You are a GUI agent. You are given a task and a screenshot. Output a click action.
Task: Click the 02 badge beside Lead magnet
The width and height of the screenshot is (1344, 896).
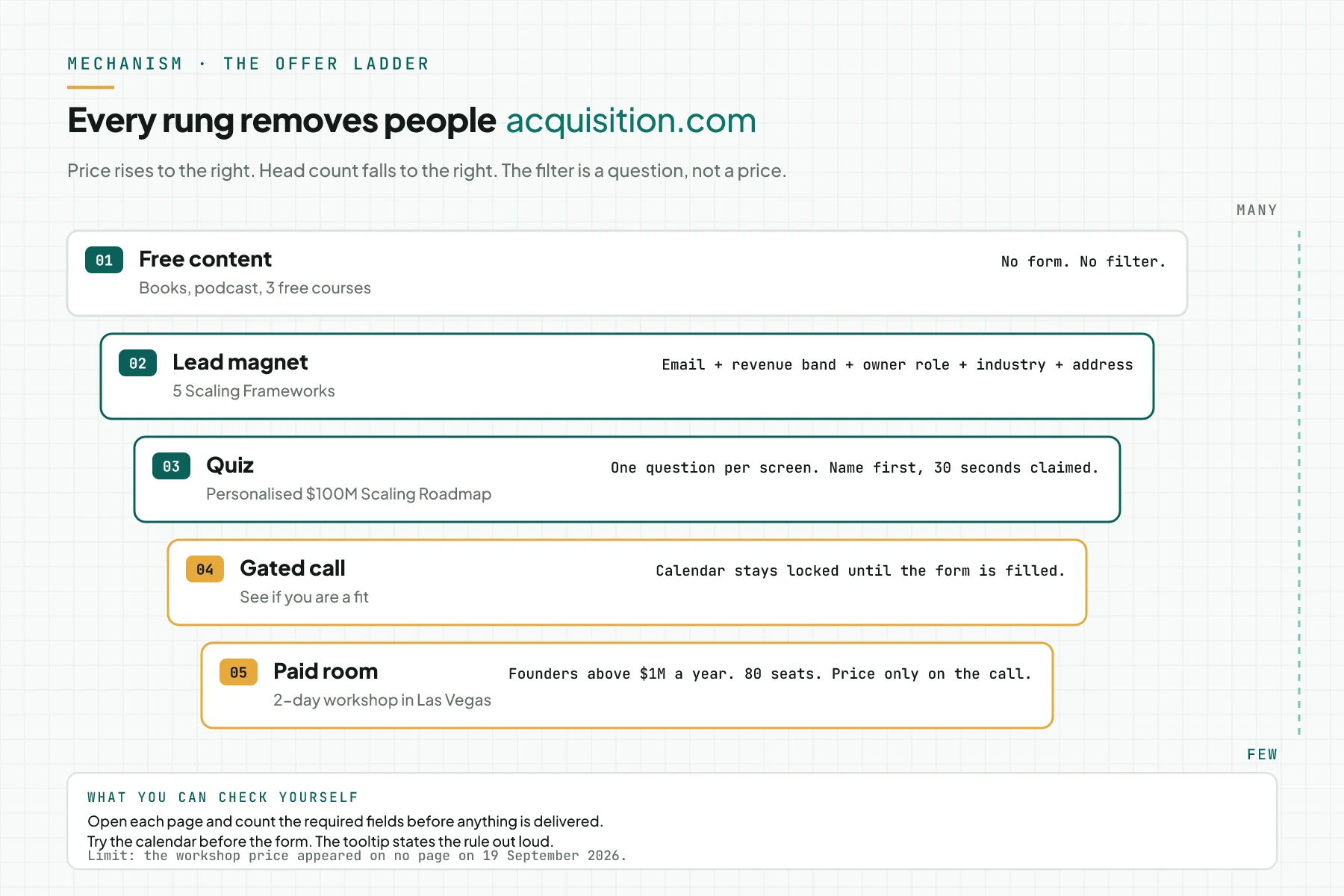[x=137, y=363]
